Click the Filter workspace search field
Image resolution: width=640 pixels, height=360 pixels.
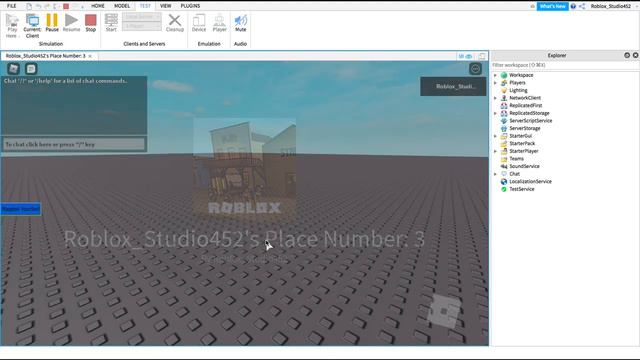pos(565,65)
